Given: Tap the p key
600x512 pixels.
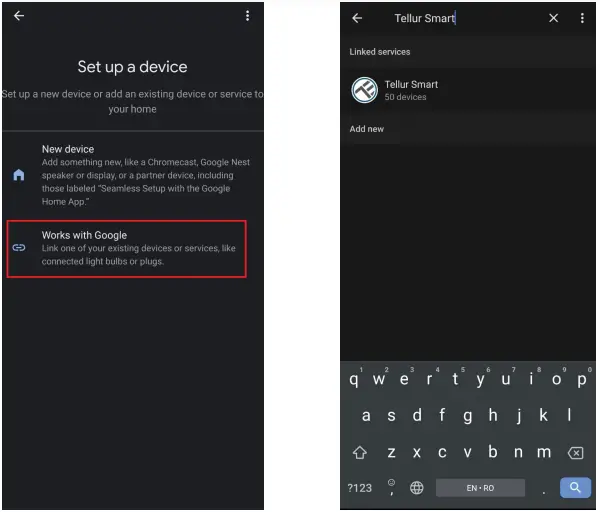Looking at the screenshot, I should click(x=582, y=379).
